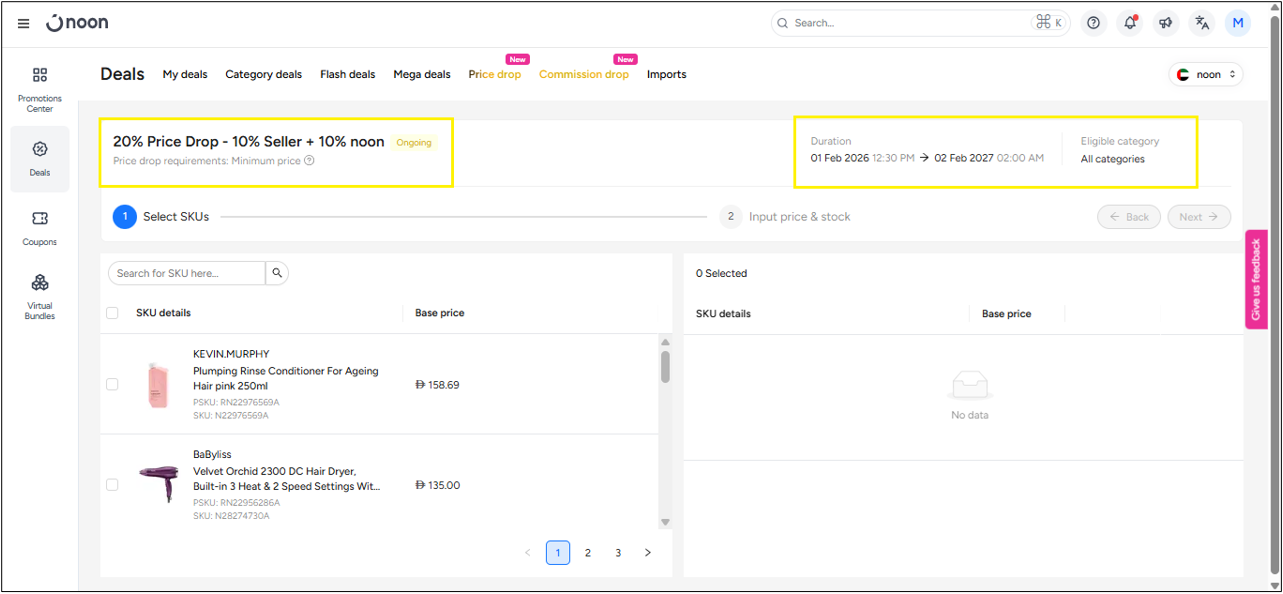The image size is (1283, 594).
Task: Click the help question mark icon
Action: pyautogui.click(x=1094, y=23)
